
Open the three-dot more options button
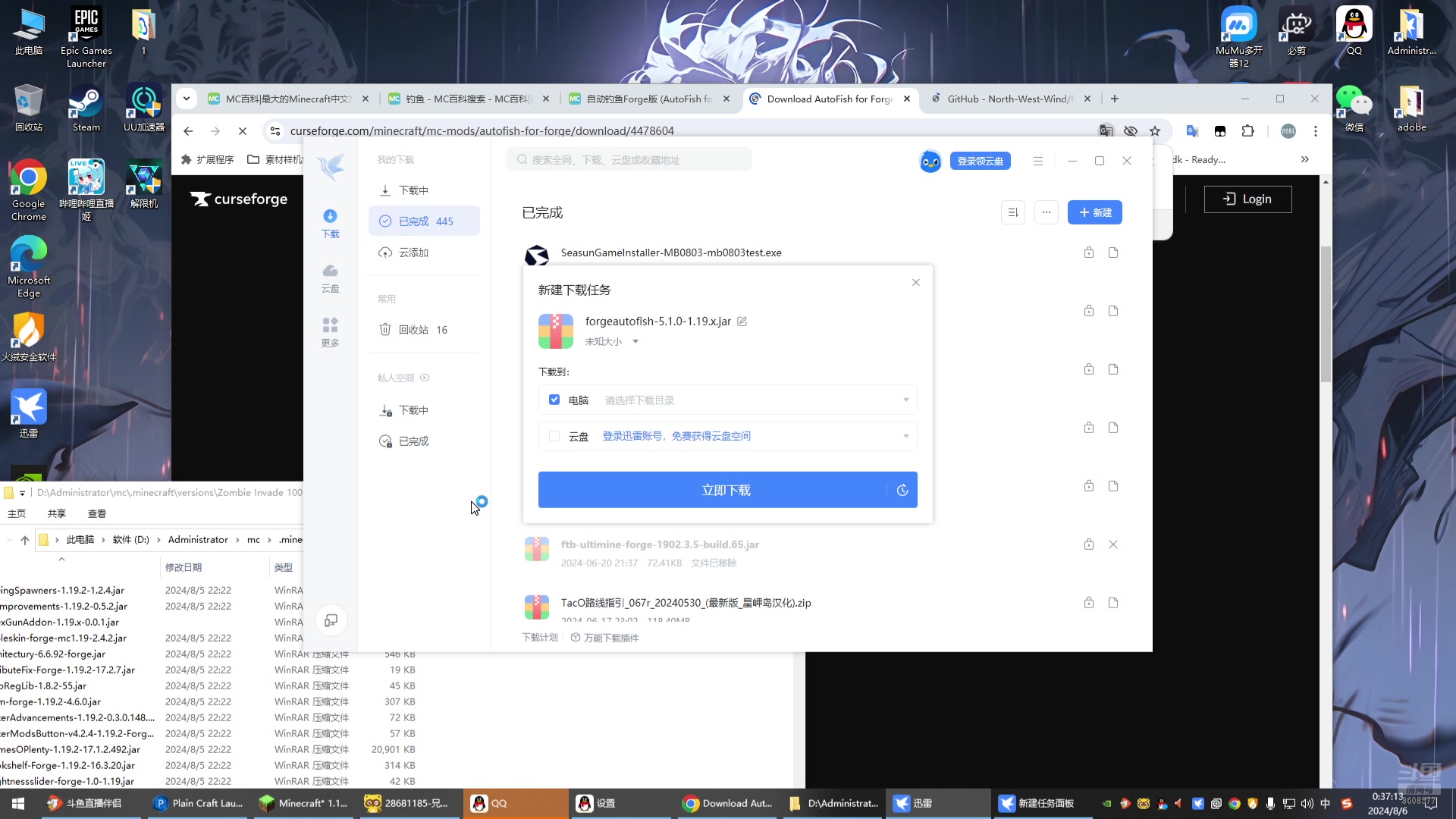tap(1046, 212)
